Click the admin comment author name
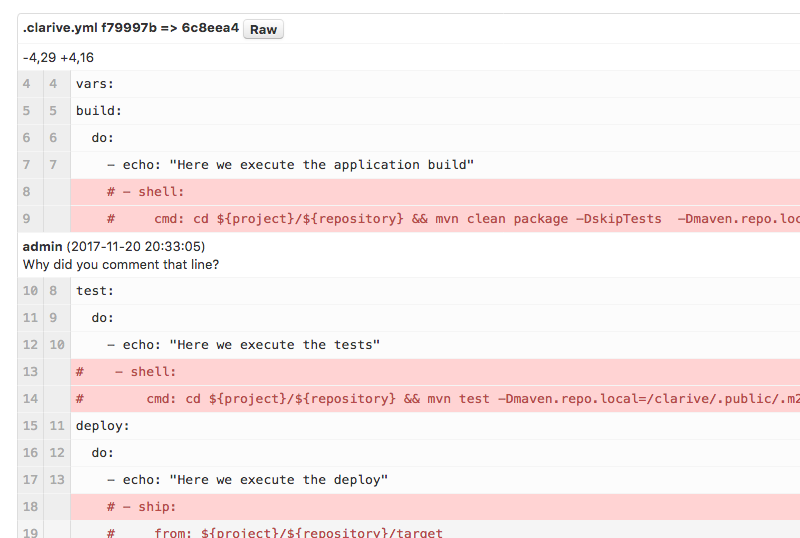 click(x=42, y=246)
